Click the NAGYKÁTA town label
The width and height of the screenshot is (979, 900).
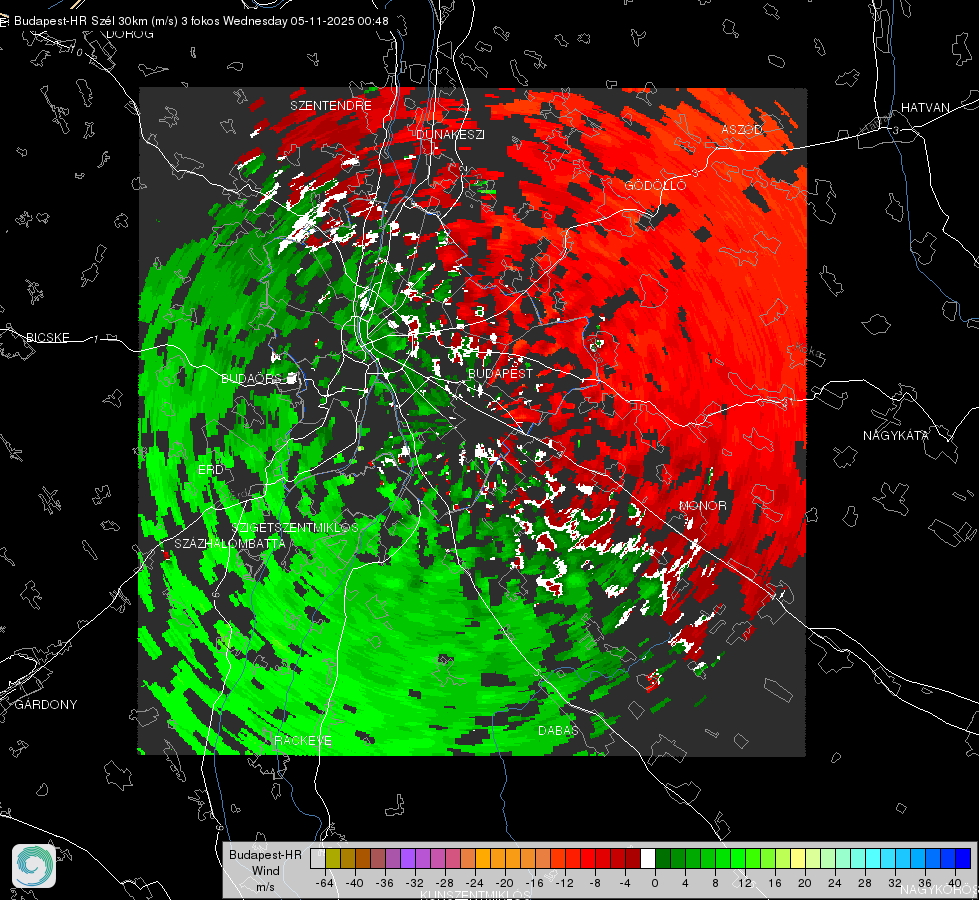click(x=895, y=435)
